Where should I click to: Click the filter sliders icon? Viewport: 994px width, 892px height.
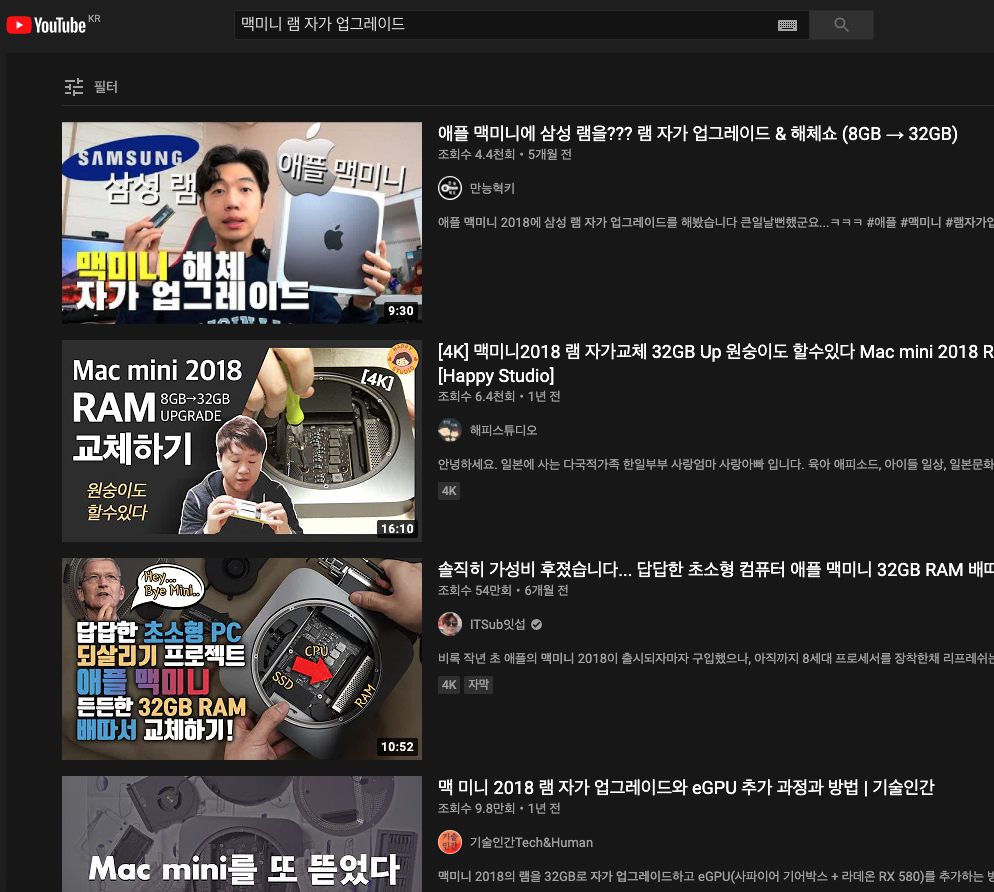(x=74, y=87)
